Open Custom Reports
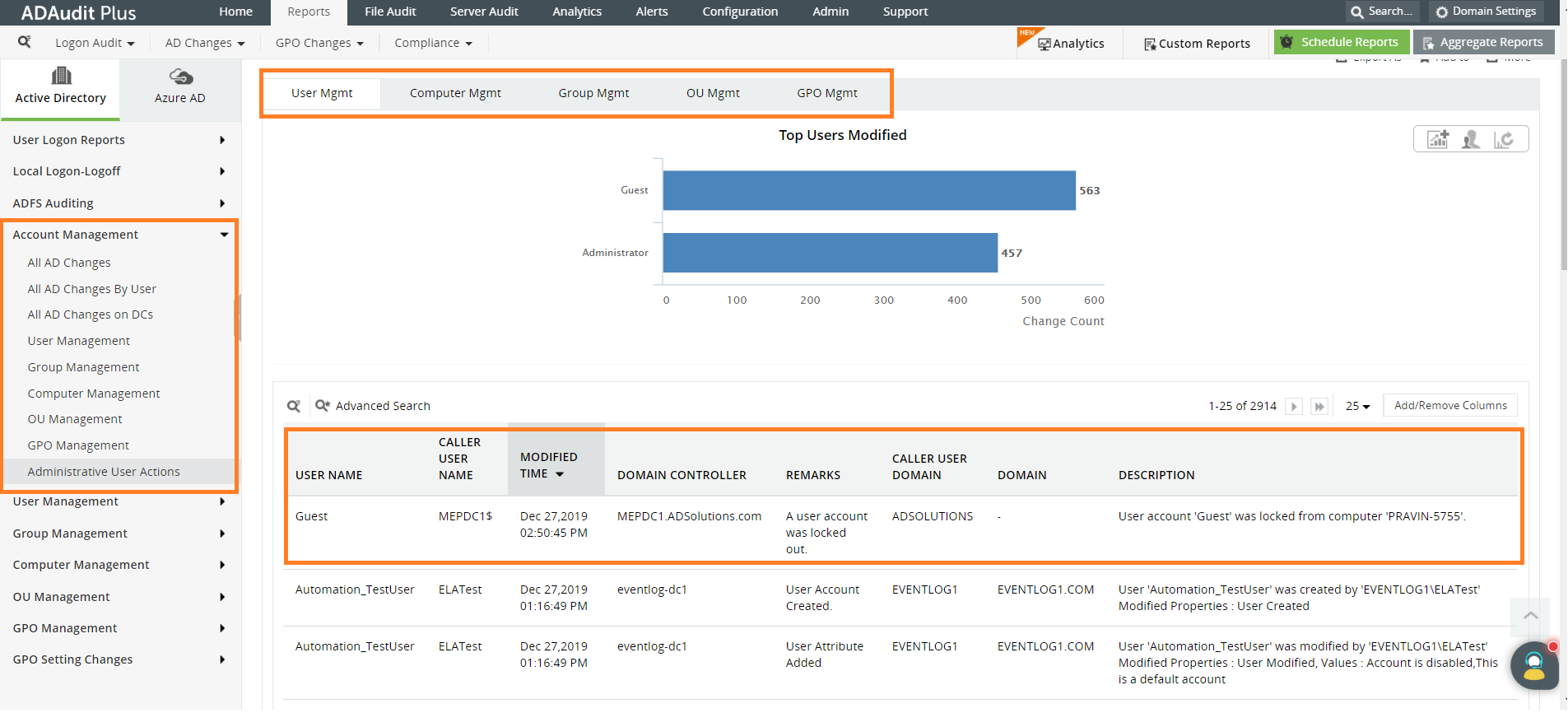Viewport: 1568px width, 713px height. 1197,44
